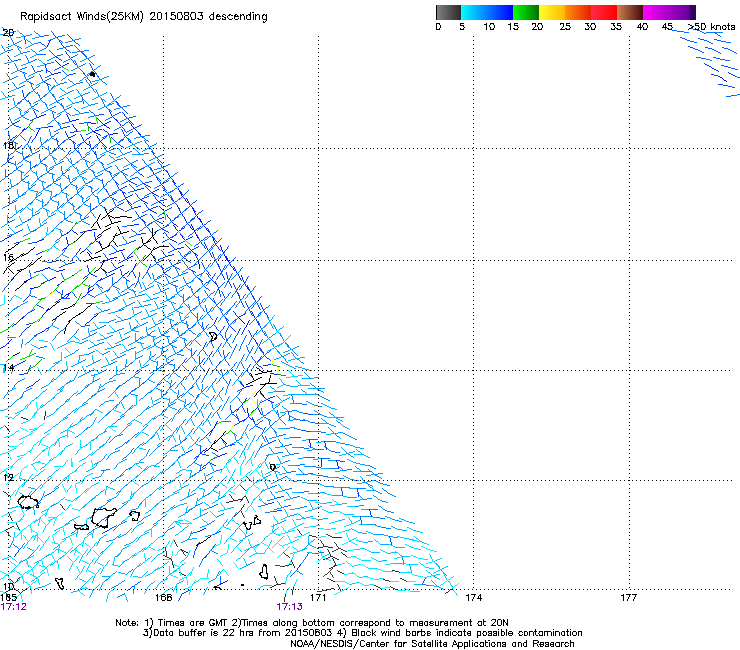Click the brown 35–40 knot color segment

(x=630, y=12)
